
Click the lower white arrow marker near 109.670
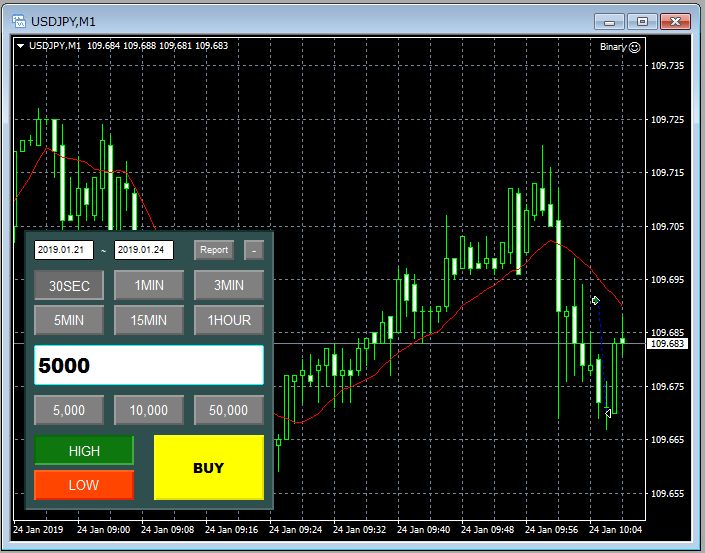(608, 413)
